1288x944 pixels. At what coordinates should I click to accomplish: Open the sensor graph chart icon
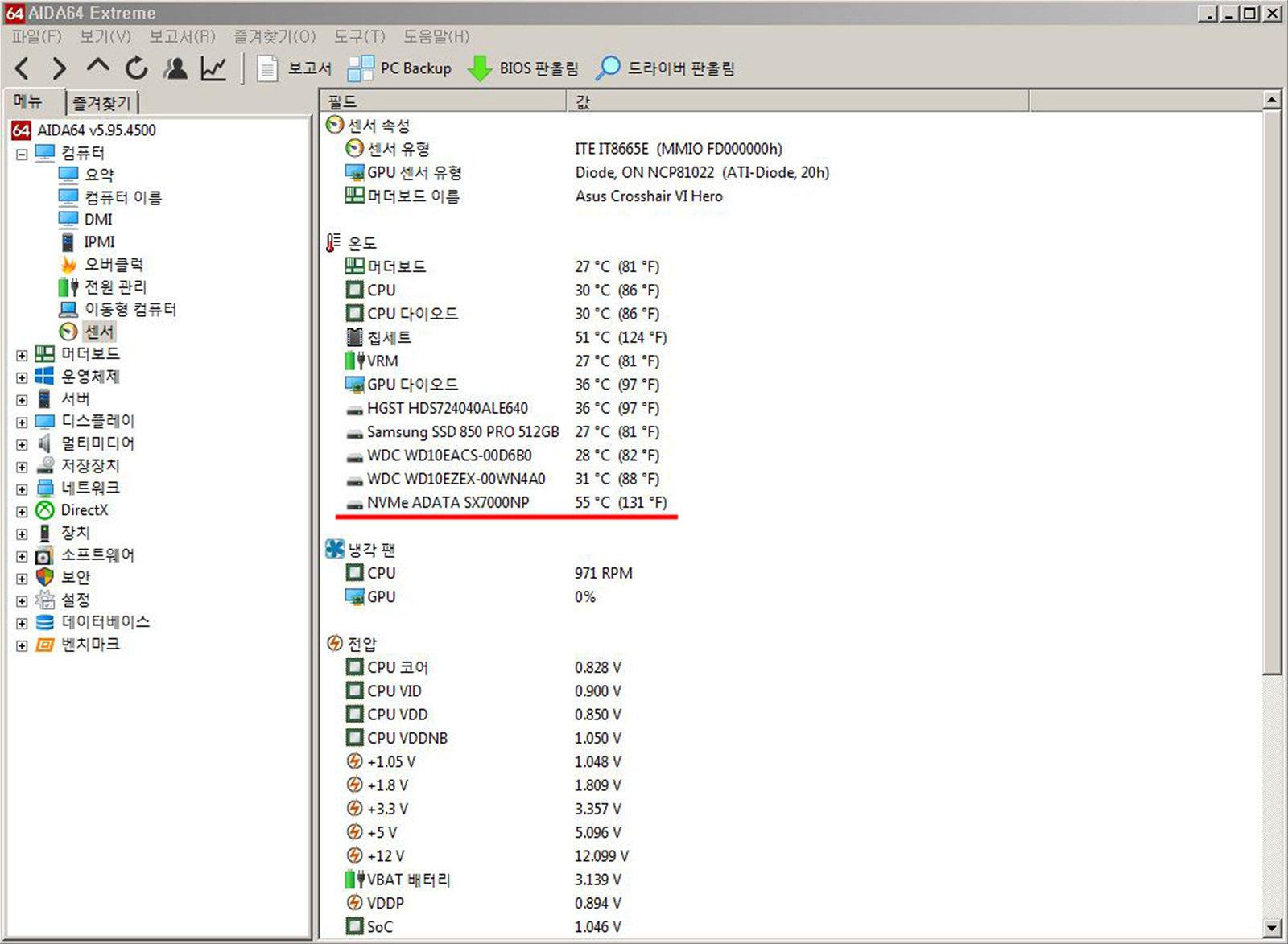pyautogui.click(x=213, y=68)
